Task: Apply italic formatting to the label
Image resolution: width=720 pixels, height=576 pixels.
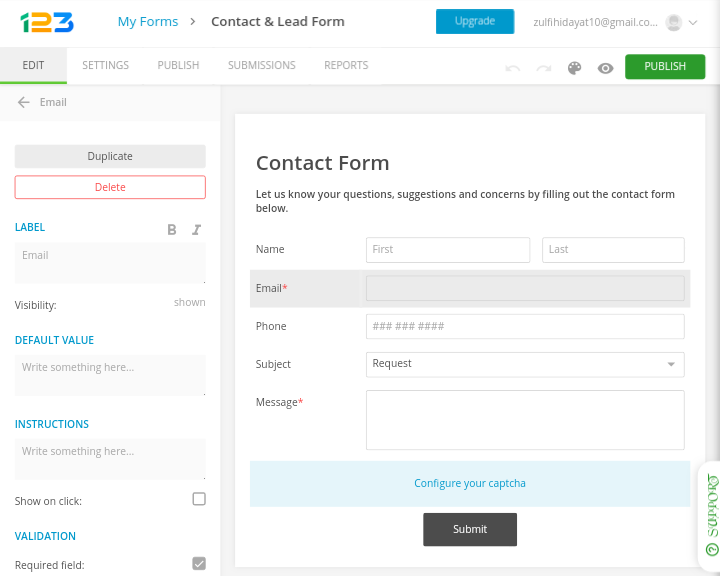Action: (x=197, y=230)
